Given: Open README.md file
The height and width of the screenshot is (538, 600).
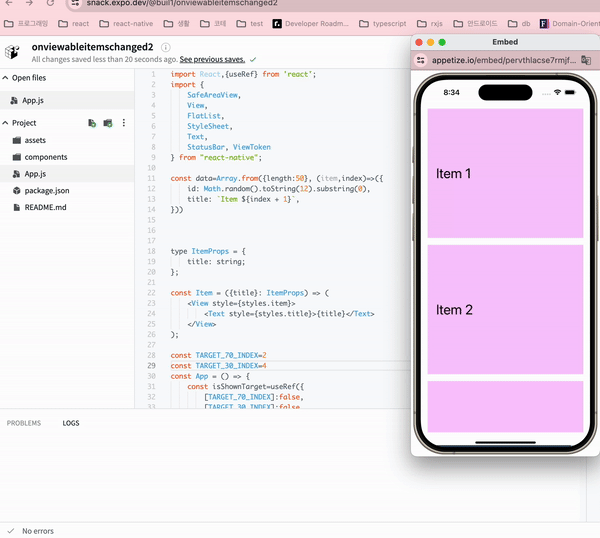Looking at the screenshot, I should [45, 207].
